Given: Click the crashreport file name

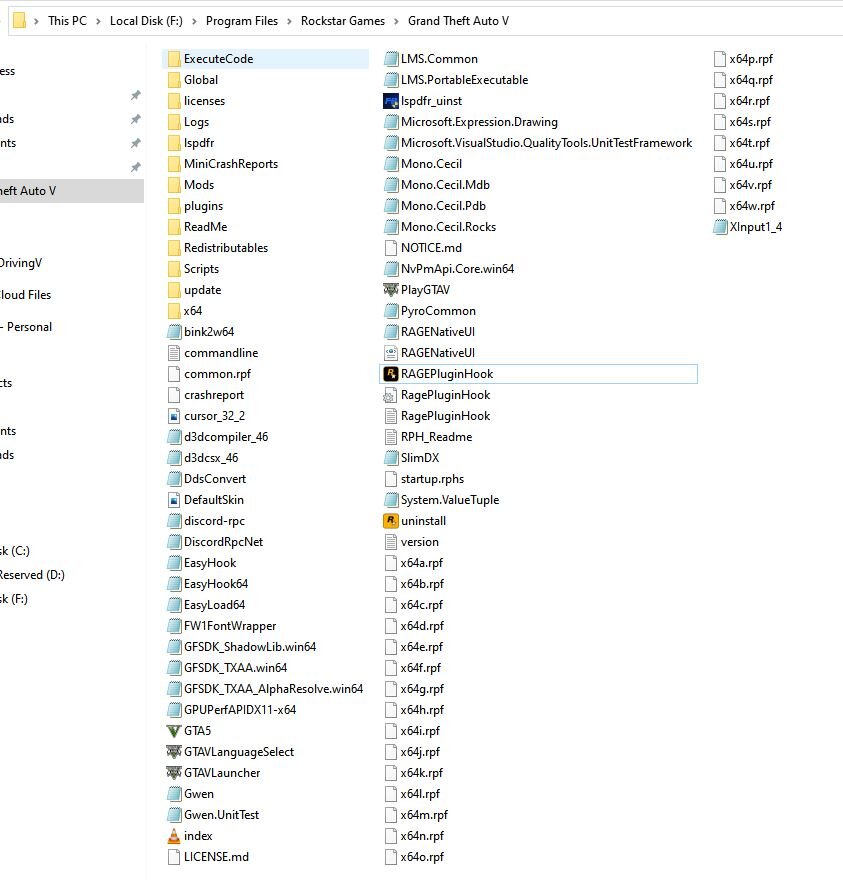Looking at the screenshot, I should [214, 395].
